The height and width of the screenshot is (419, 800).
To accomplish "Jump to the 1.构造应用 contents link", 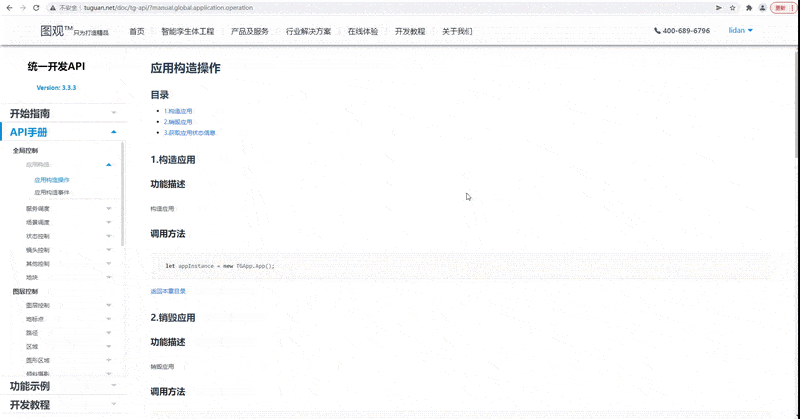I will (x=178, y=110).
